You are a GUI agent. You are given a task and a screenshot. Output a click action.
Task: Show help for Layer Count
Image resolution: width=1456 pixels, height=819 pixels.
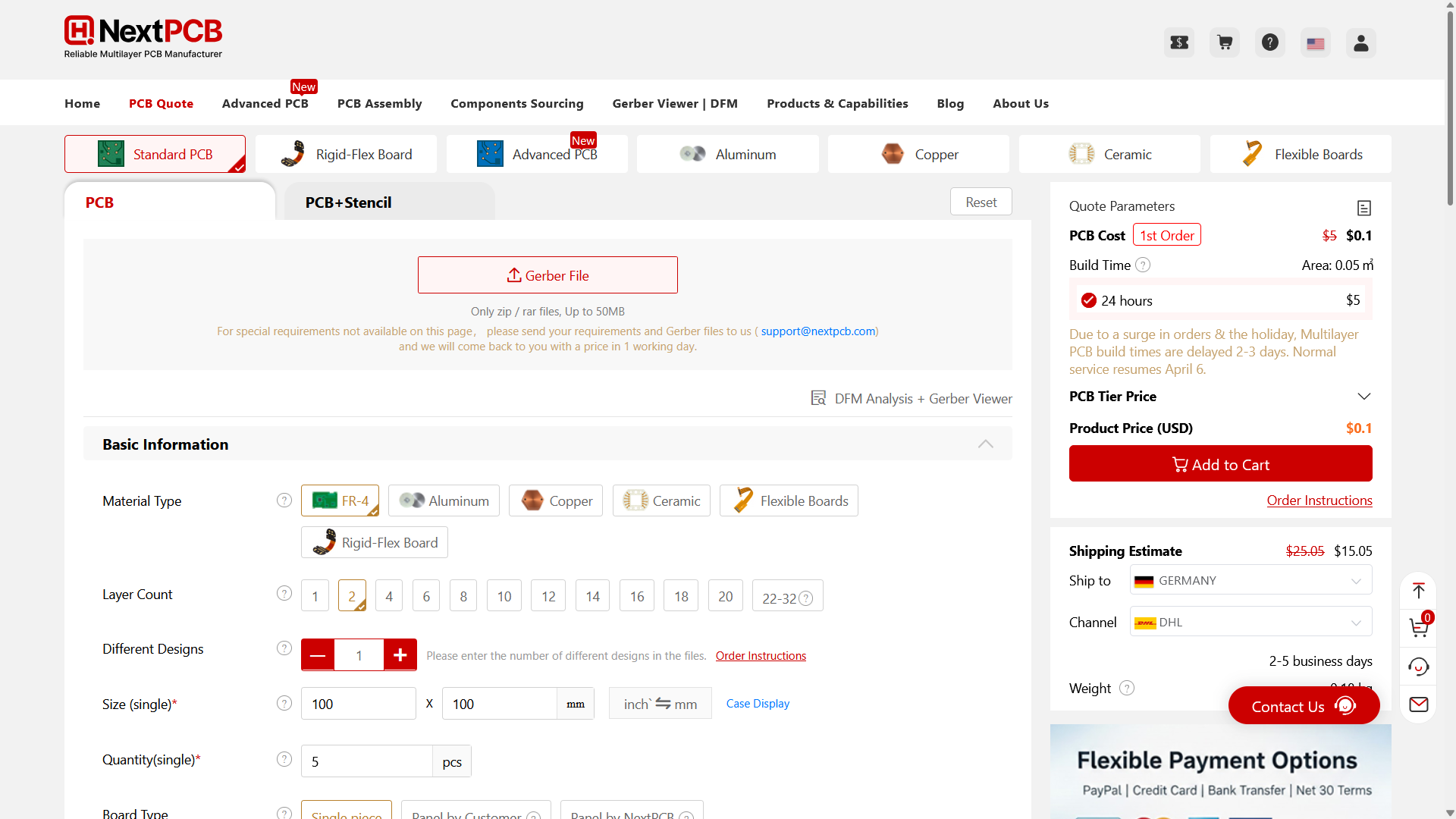coord(284,594)
